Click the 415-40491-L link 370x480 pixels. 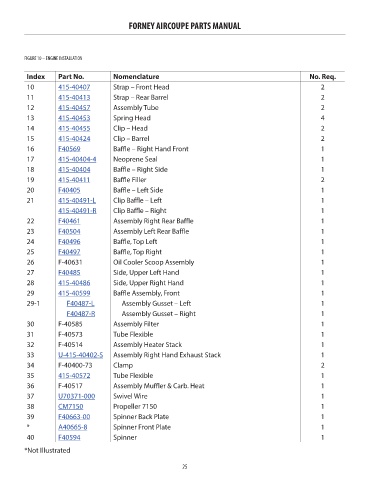pyautogui.click(x=77, y=201)
